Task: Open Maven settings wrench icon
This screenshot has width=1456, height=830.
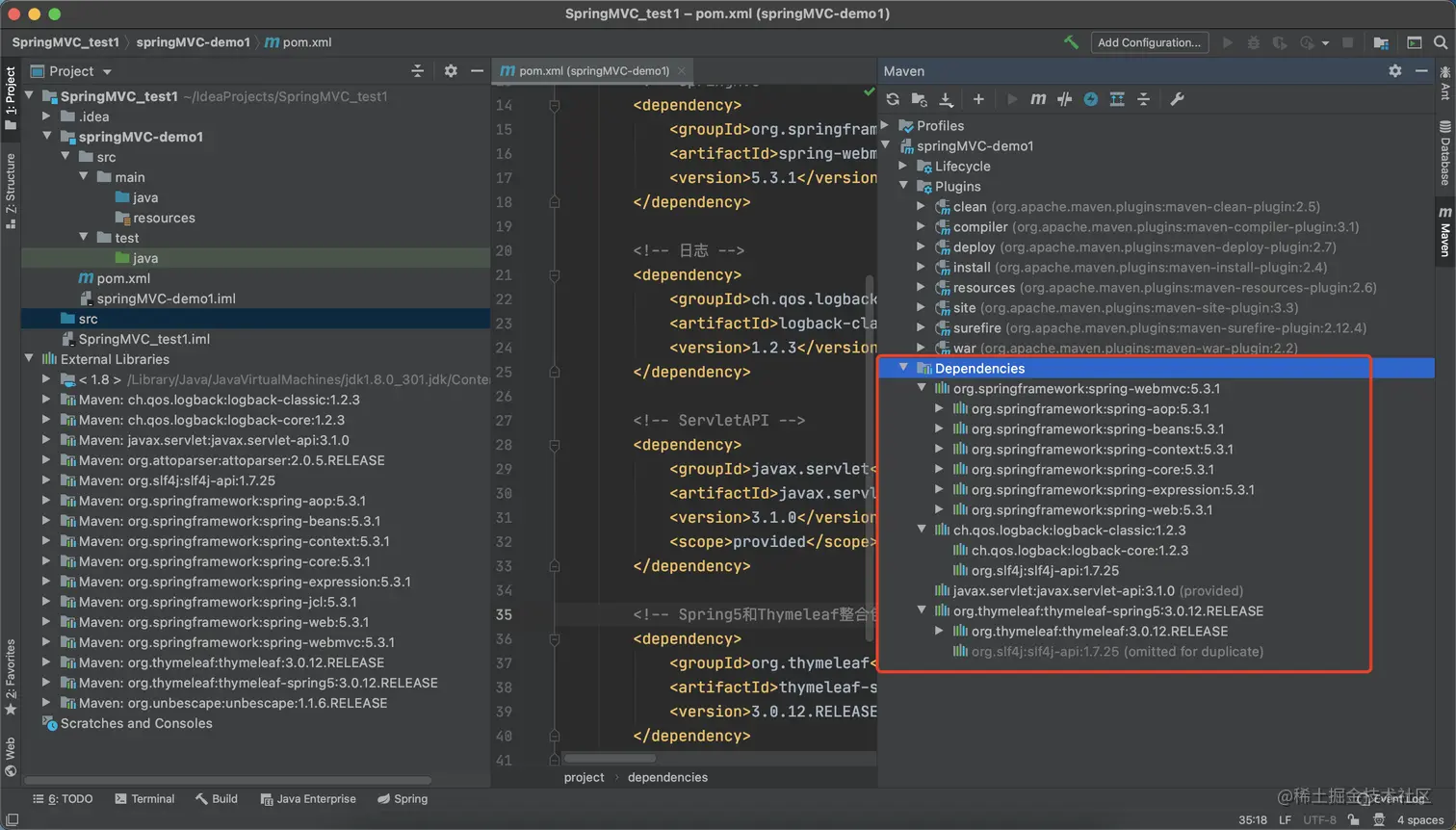Action: 1177,99
